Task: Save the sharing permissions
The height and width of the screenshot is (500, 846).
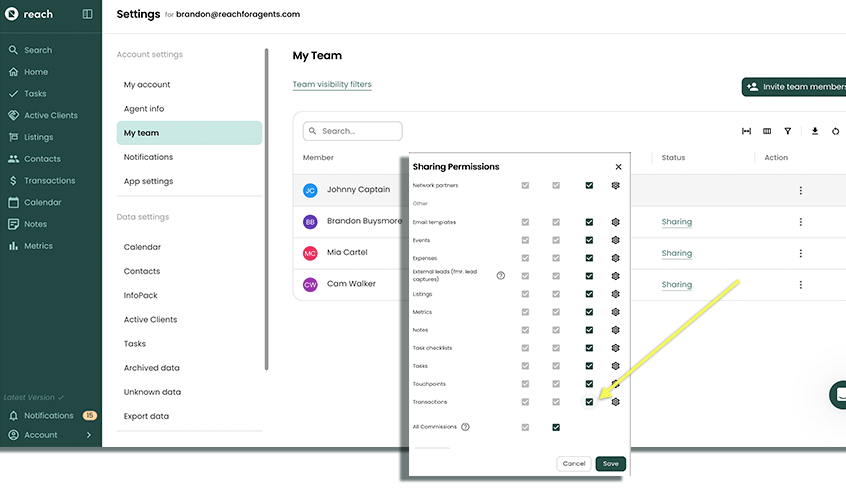Action: [610, 464]
